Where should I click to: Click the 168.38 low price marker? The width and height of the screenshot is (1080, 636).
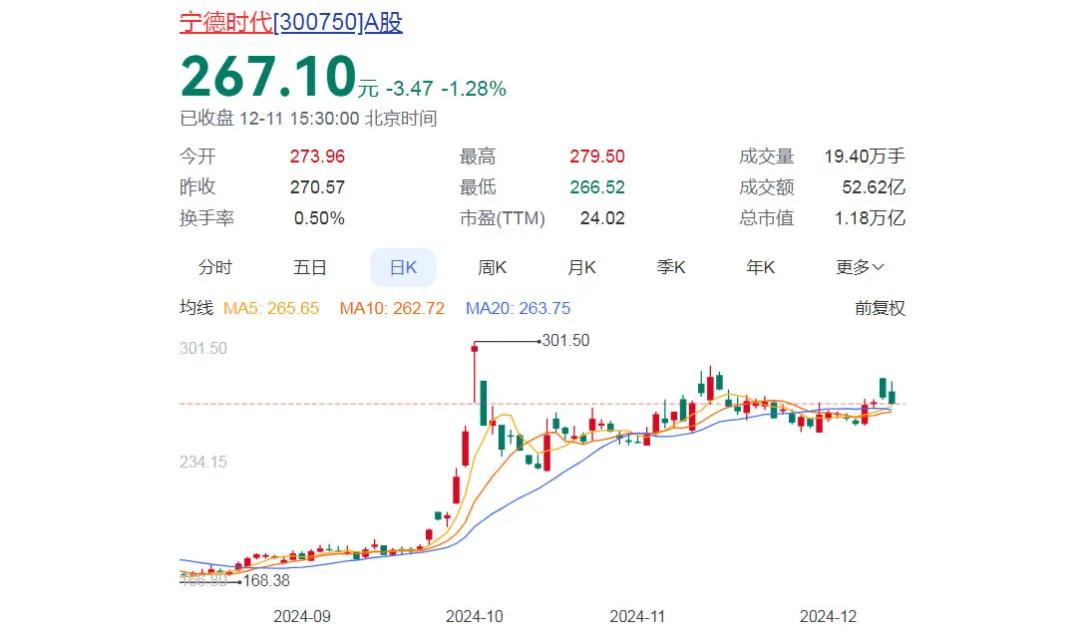[265, 579]
